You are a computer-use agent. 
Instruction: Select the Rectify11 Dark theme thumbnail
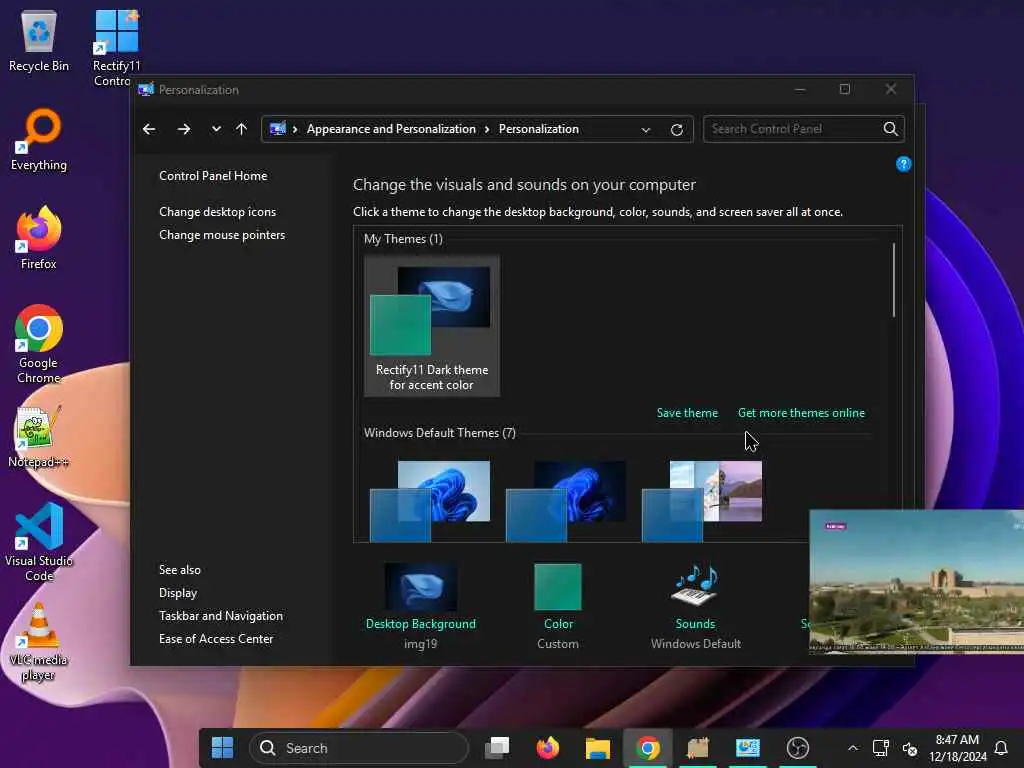(432, 326)
